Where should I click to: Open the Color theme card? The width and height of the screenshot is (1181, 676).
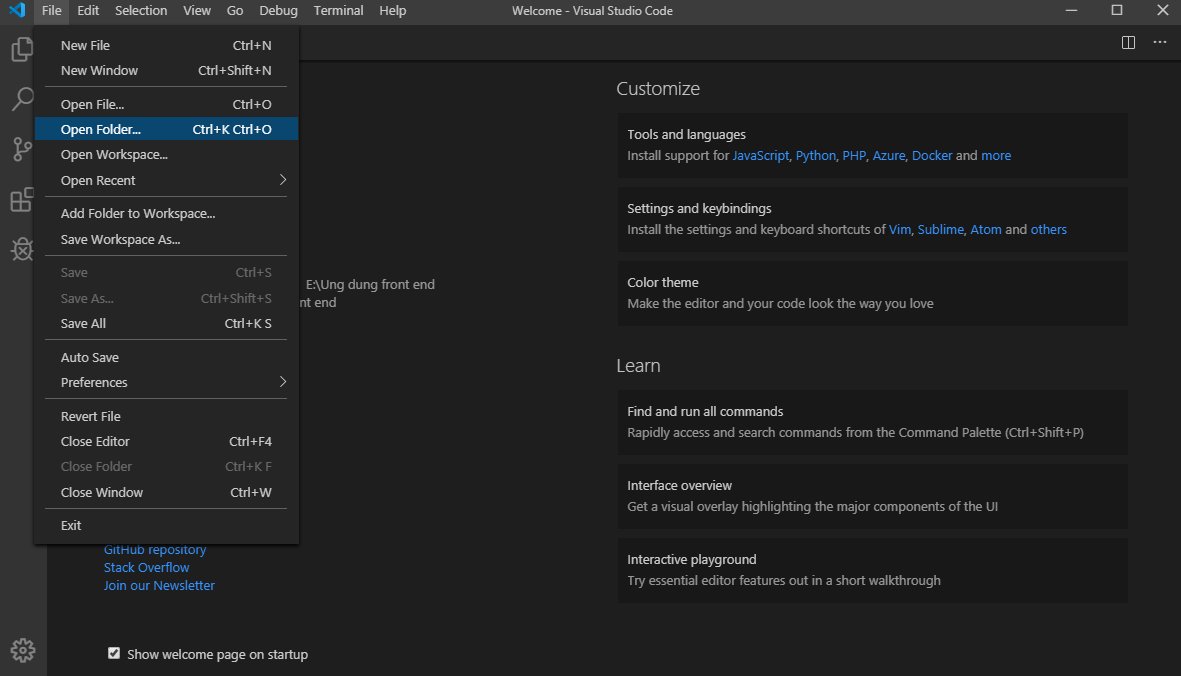(x=872, y=294)
